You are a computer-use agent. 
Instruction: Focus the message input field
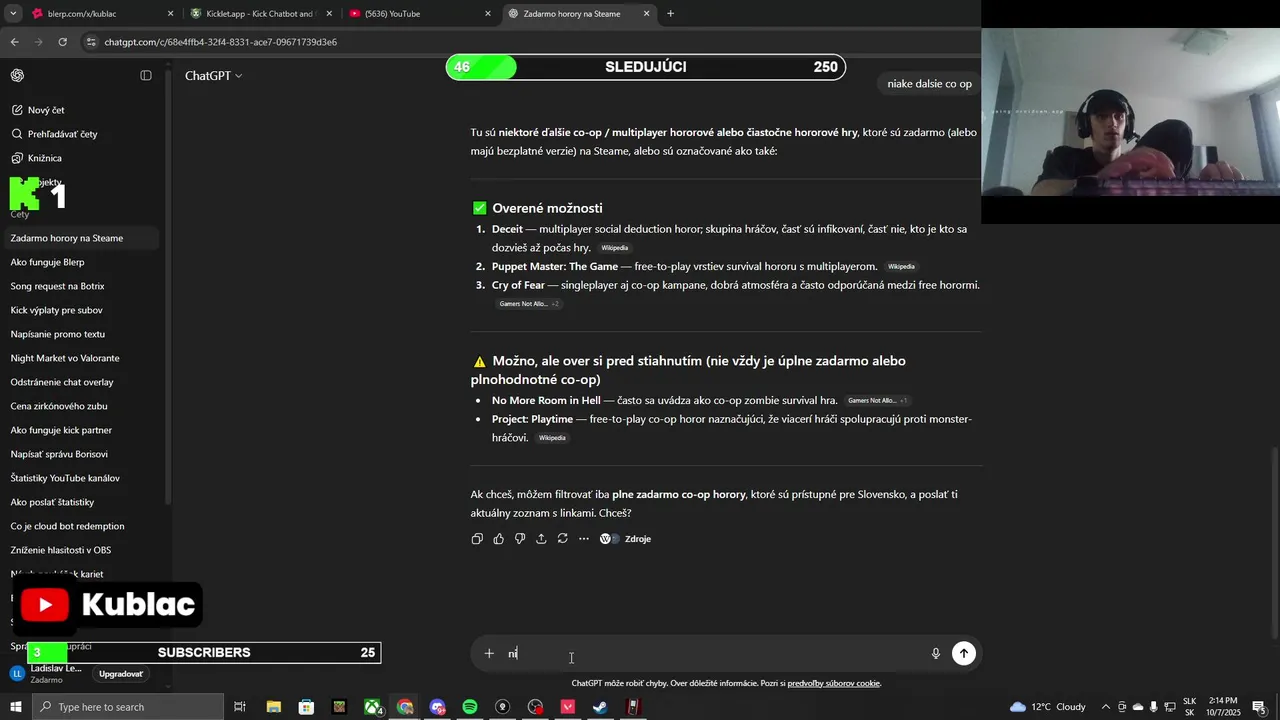coord(715,654)
